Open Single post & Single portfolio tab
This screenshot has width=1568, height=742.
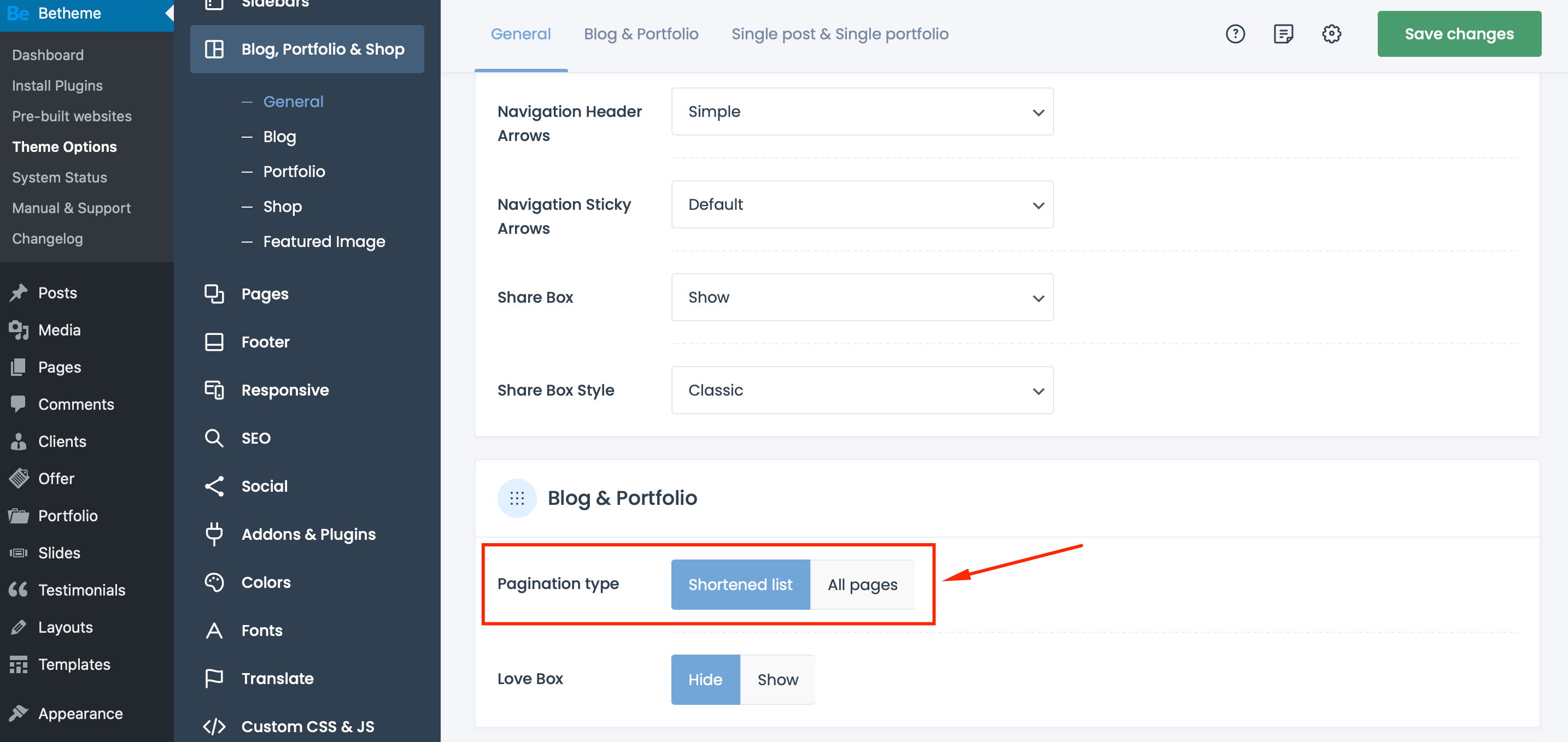click(x=839, y=34)
